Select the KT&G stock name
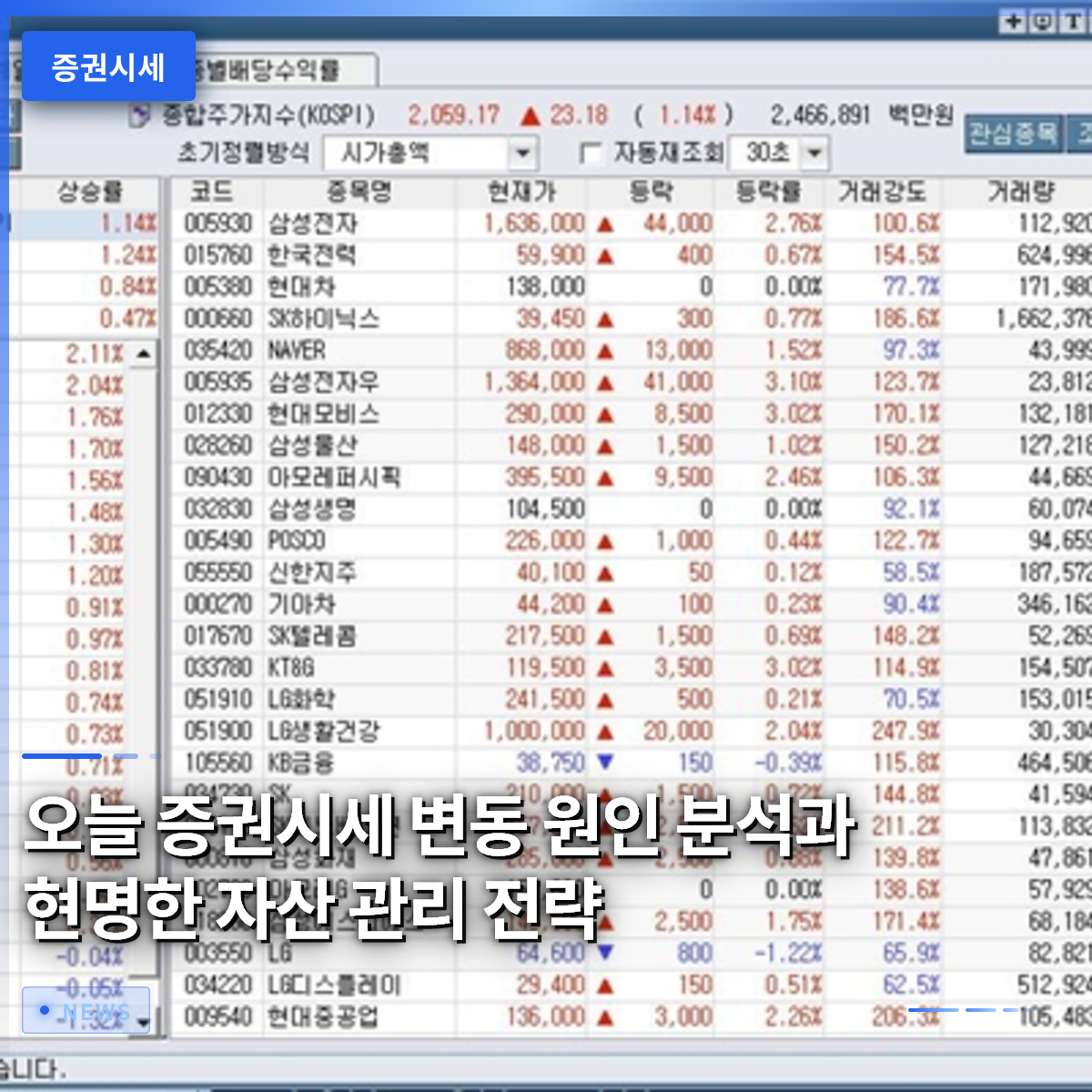 [291, 668]
